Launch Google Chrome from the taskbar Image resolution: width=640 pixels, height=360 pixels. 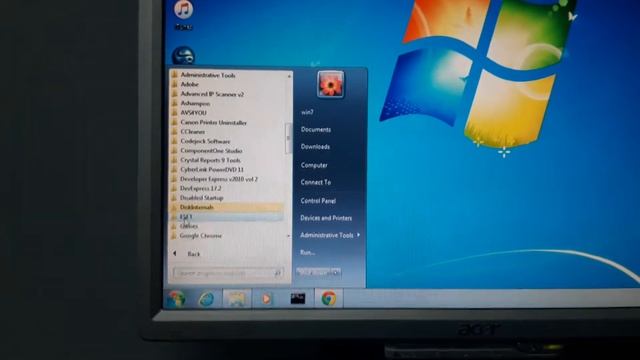click(329, 298)
